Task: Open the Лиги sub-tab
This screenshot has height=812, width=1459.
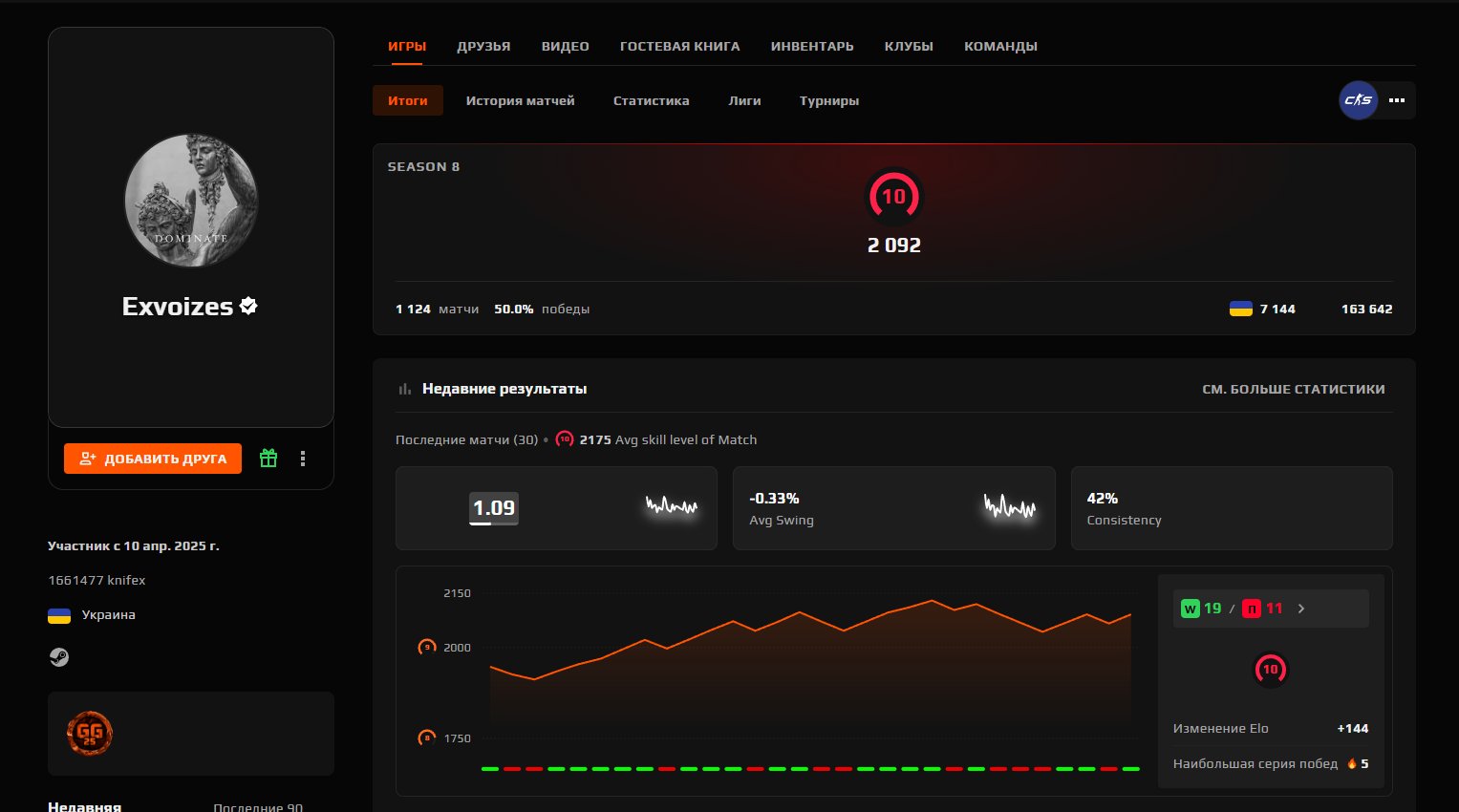Action: pyautogui.click(x=745, y=100)
